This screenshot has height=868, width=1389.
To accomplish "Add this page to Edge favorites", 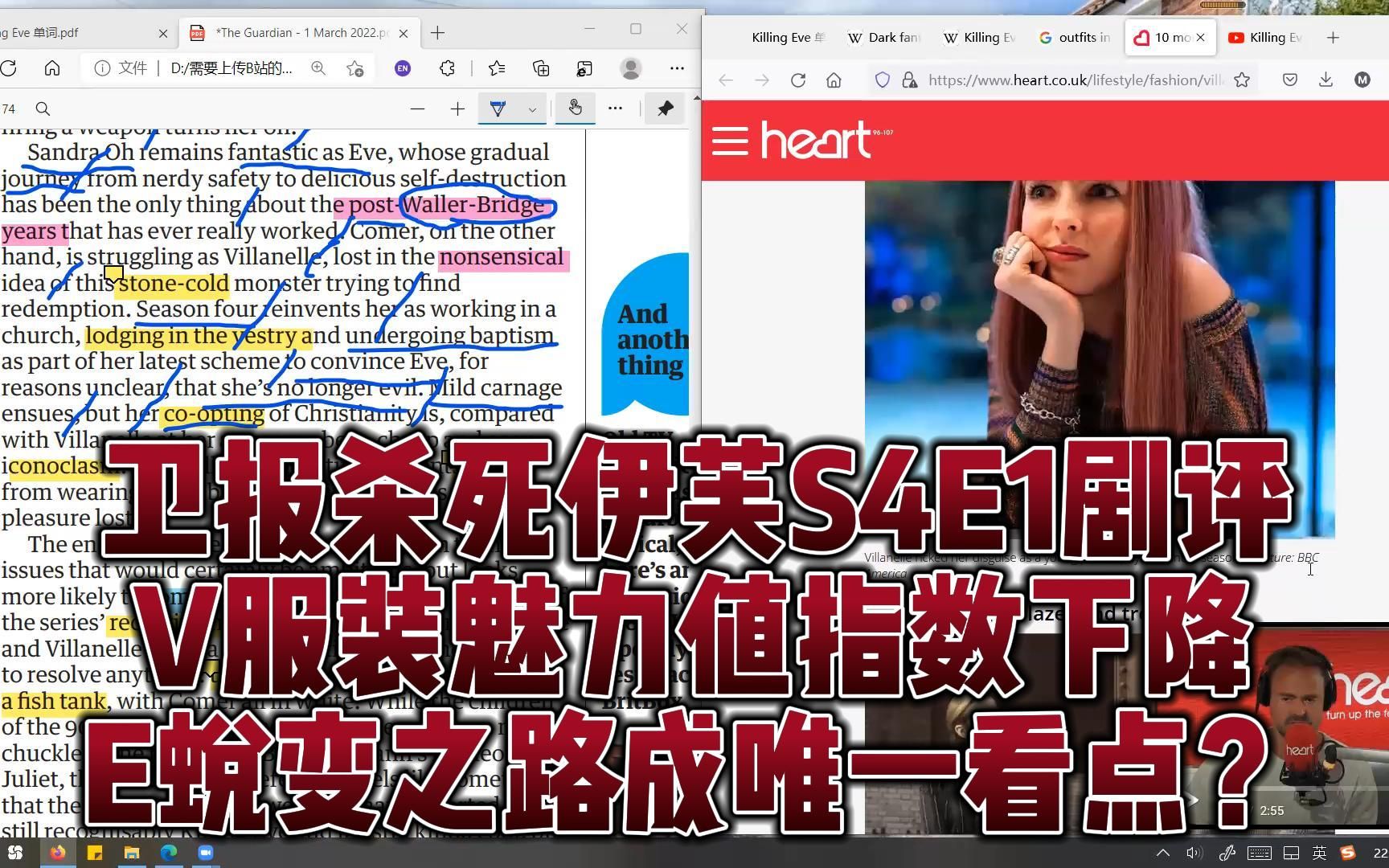I will coord(354,68).
